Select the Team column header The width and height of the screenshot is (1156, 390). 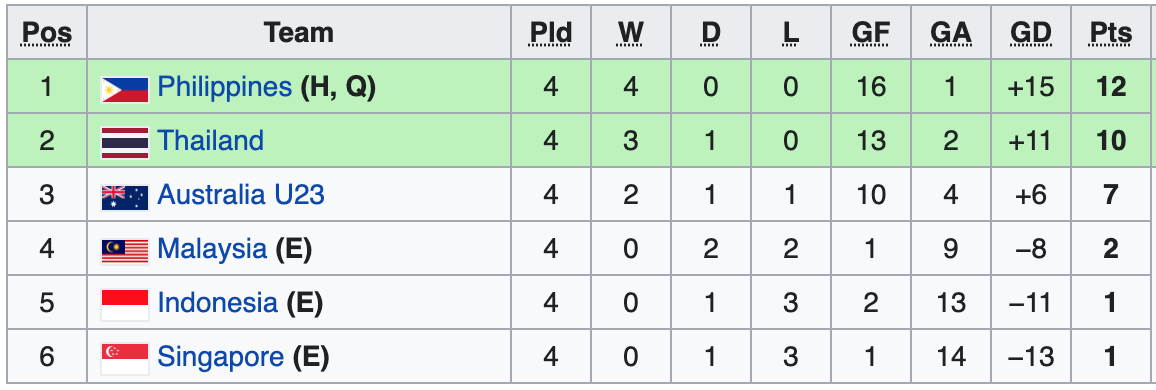(x=299, y=32)
